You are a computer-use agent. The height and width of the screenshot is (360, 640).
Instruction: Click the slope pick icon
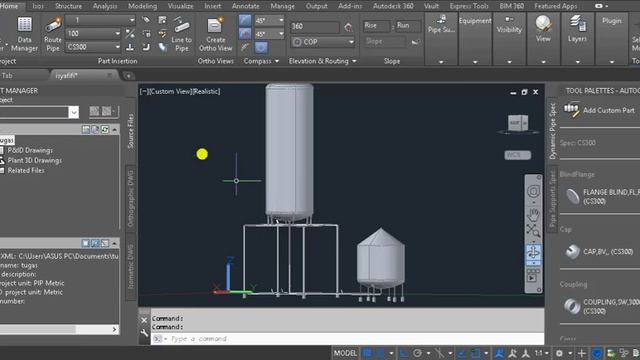click(416, 42)
